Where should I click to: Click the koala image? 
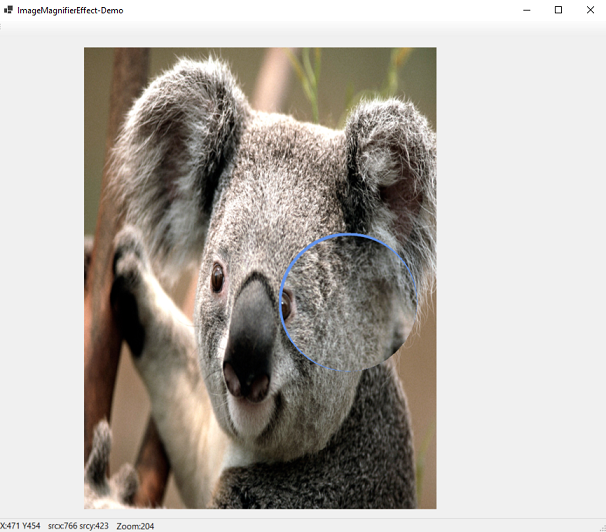260,278
